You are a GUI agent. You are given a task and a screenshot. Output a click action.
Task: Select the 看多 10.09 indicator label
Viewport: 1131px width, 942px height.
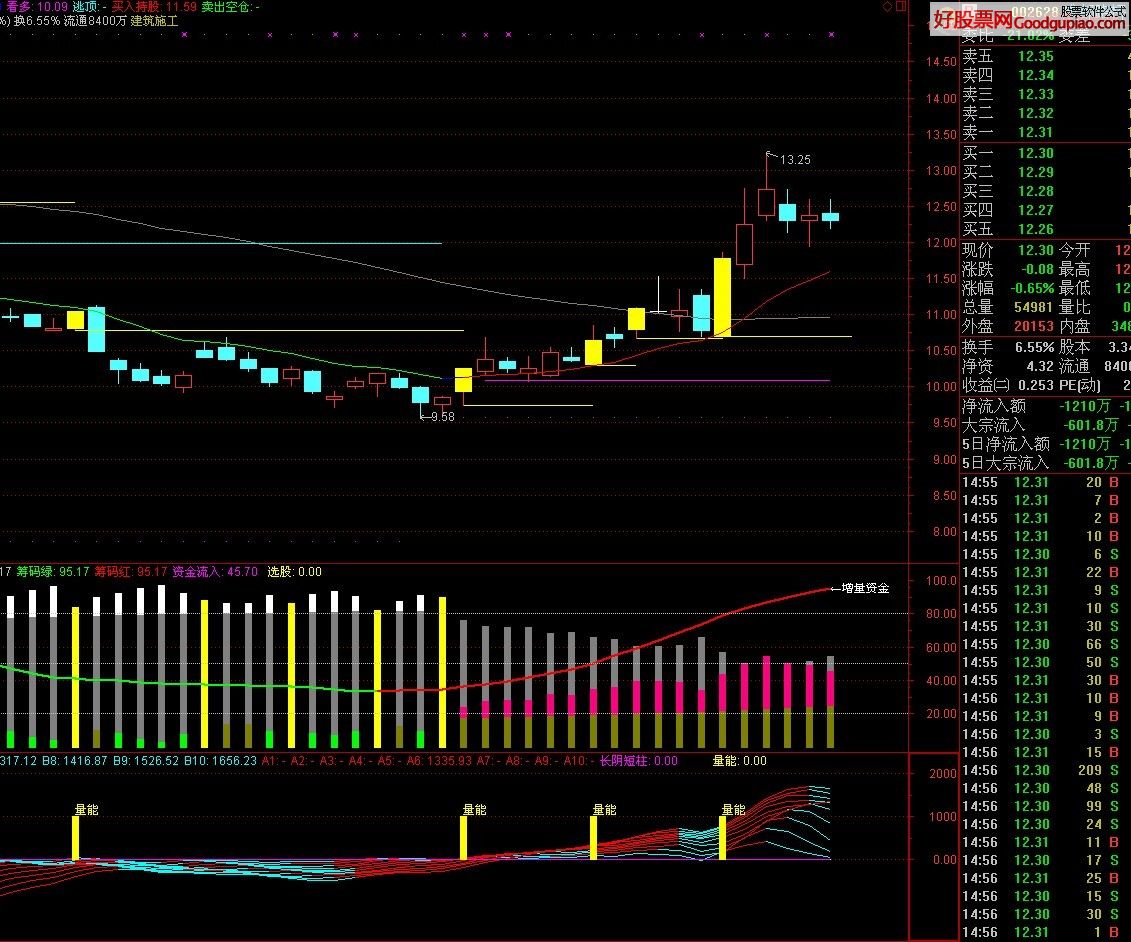(37, 6)
